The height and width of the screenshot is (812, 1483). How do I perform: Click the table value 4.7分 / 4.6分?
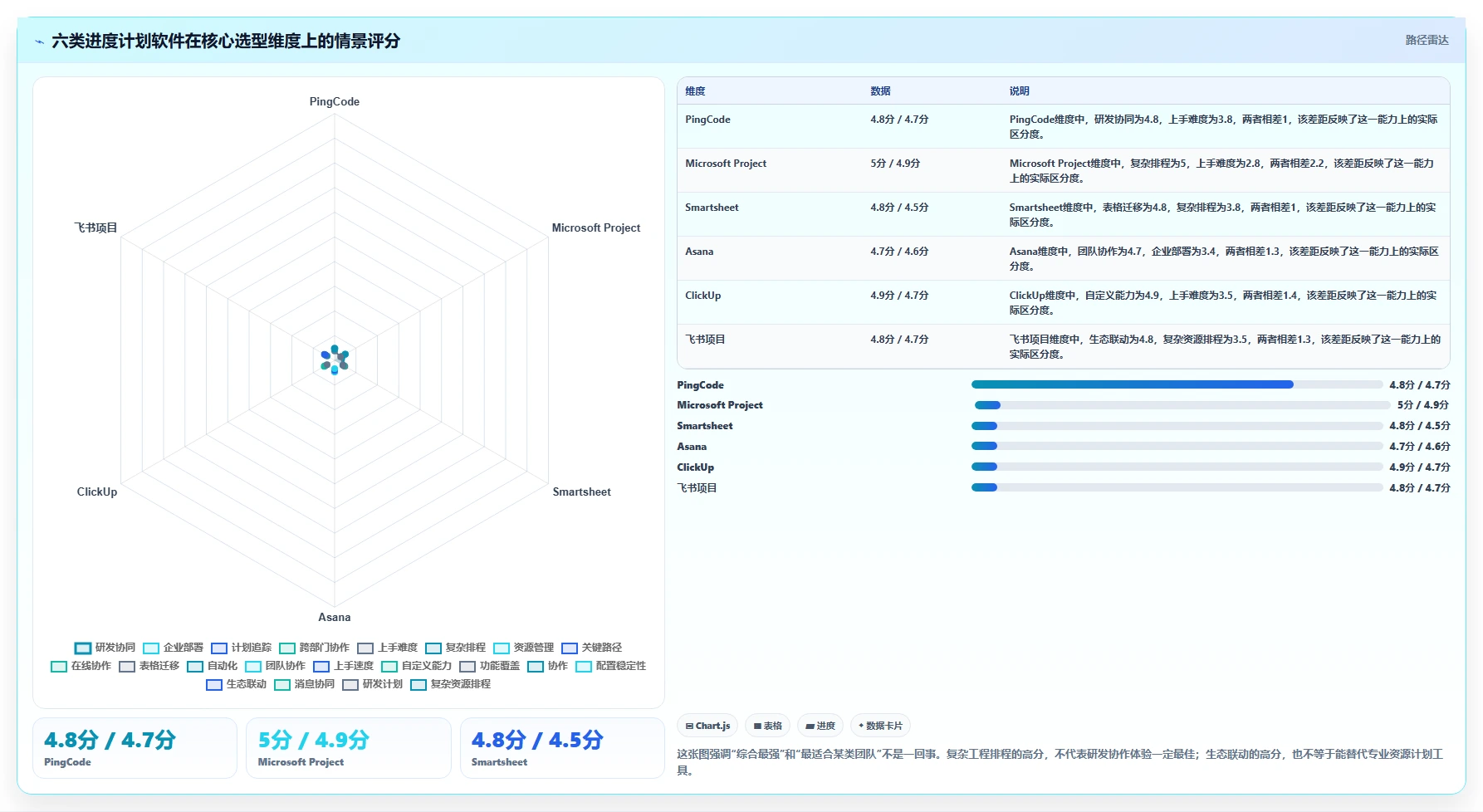coord(899,252)
